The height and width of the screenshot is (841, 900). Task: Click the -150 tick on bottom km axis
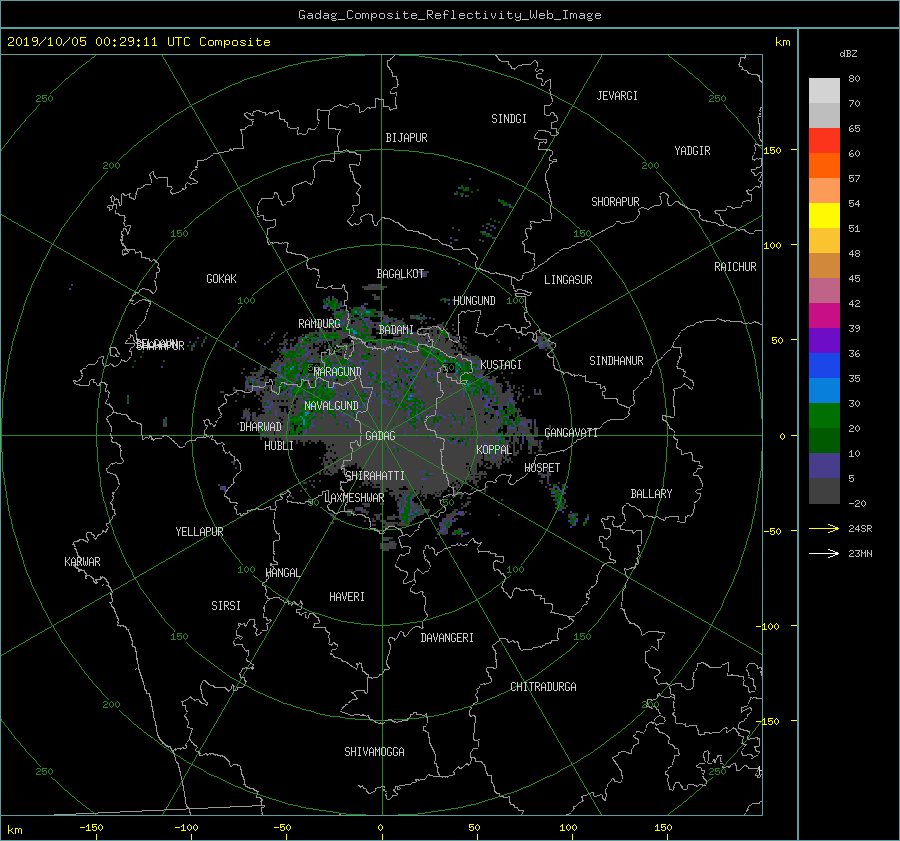91,828
